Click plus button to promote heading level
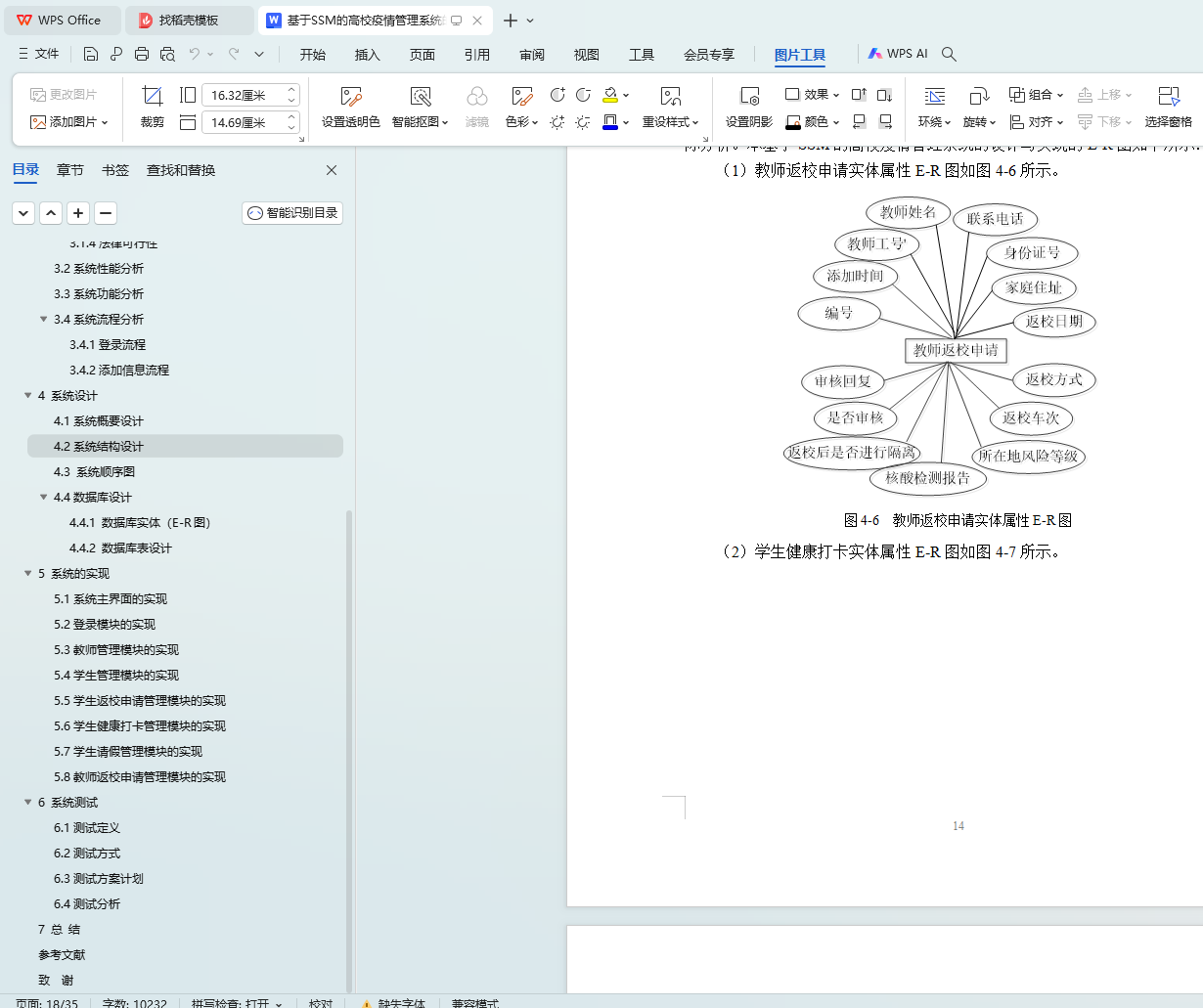Screen dimensions: 1203x1008 click(x=78, y=213)
